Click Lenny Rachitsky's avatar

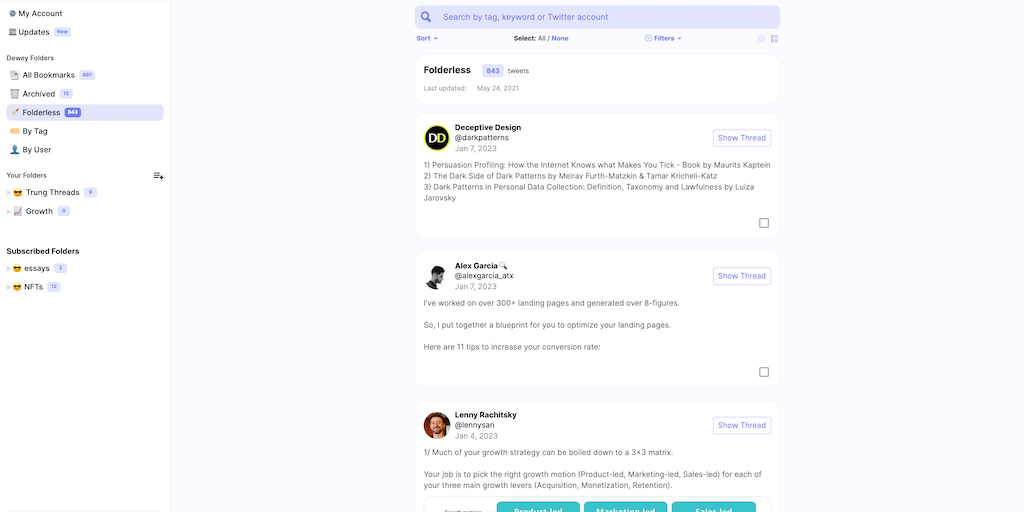436,425
